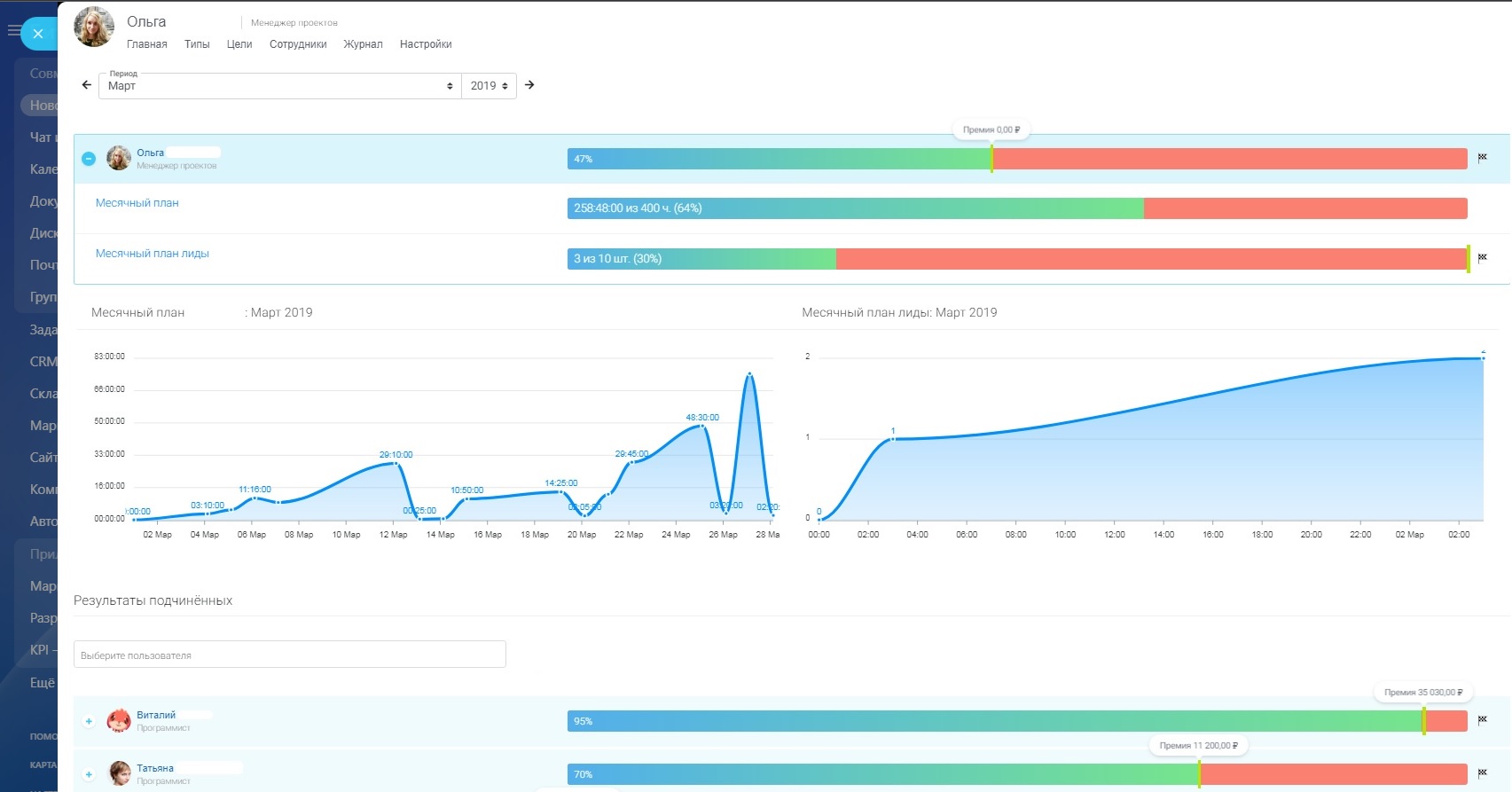This screenshot has width=1512, height=792.
Task: Open the Настройки tab
Action: 426,44
